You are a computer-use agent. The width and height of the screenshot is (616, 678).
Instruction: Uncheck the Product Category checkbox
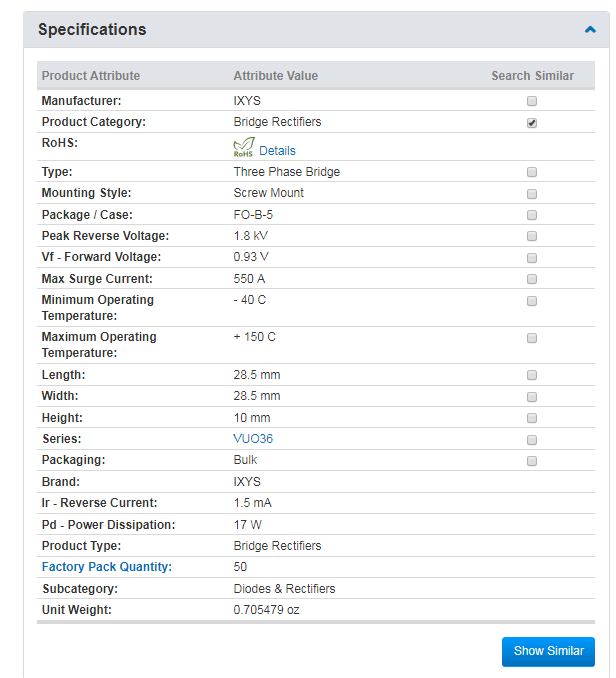(532, 123)
